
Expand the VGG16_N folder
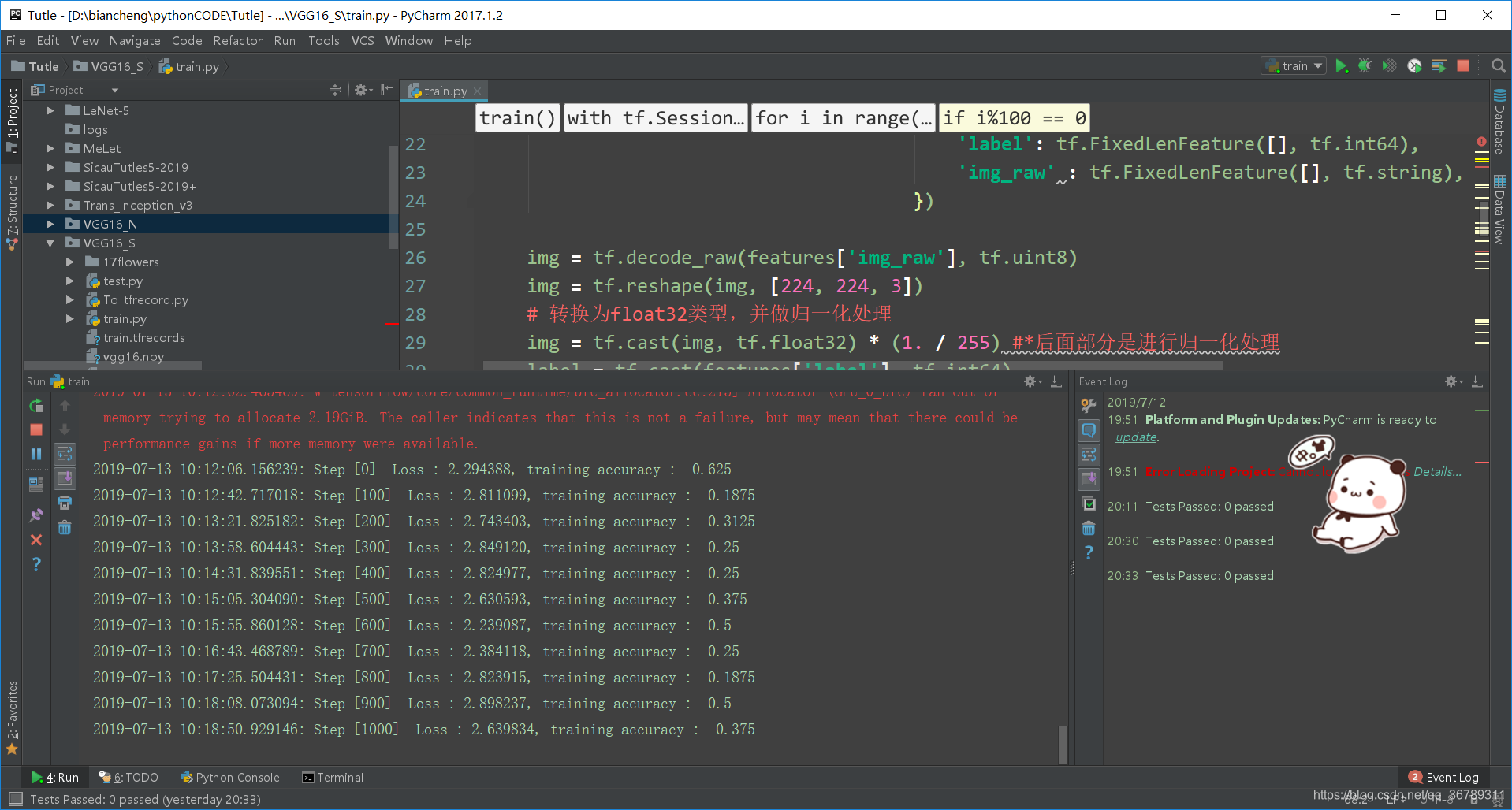point(50,224)
